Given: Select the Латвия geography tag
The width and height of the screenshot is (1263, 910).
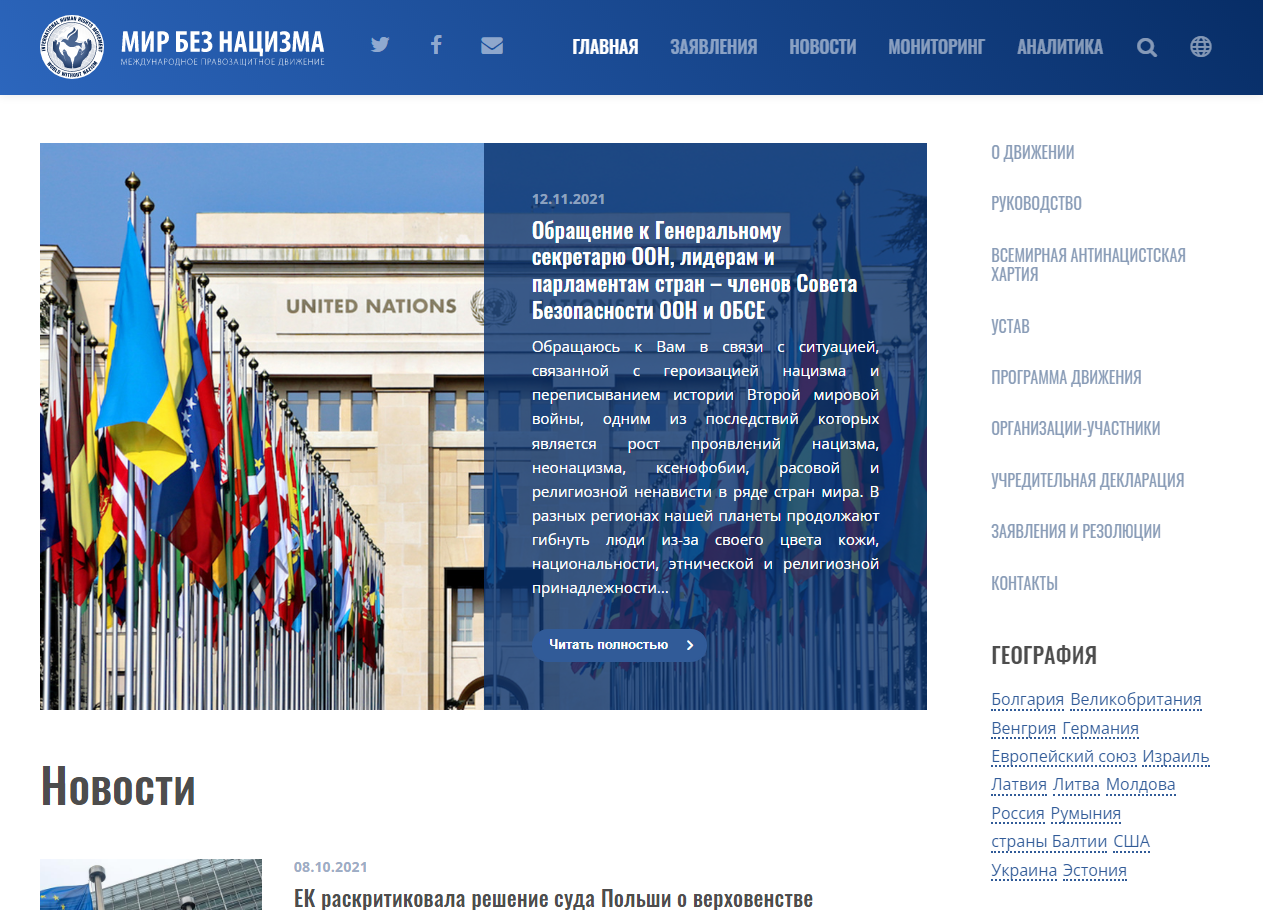Looking at the screenshot, I should coord(1019,785).
